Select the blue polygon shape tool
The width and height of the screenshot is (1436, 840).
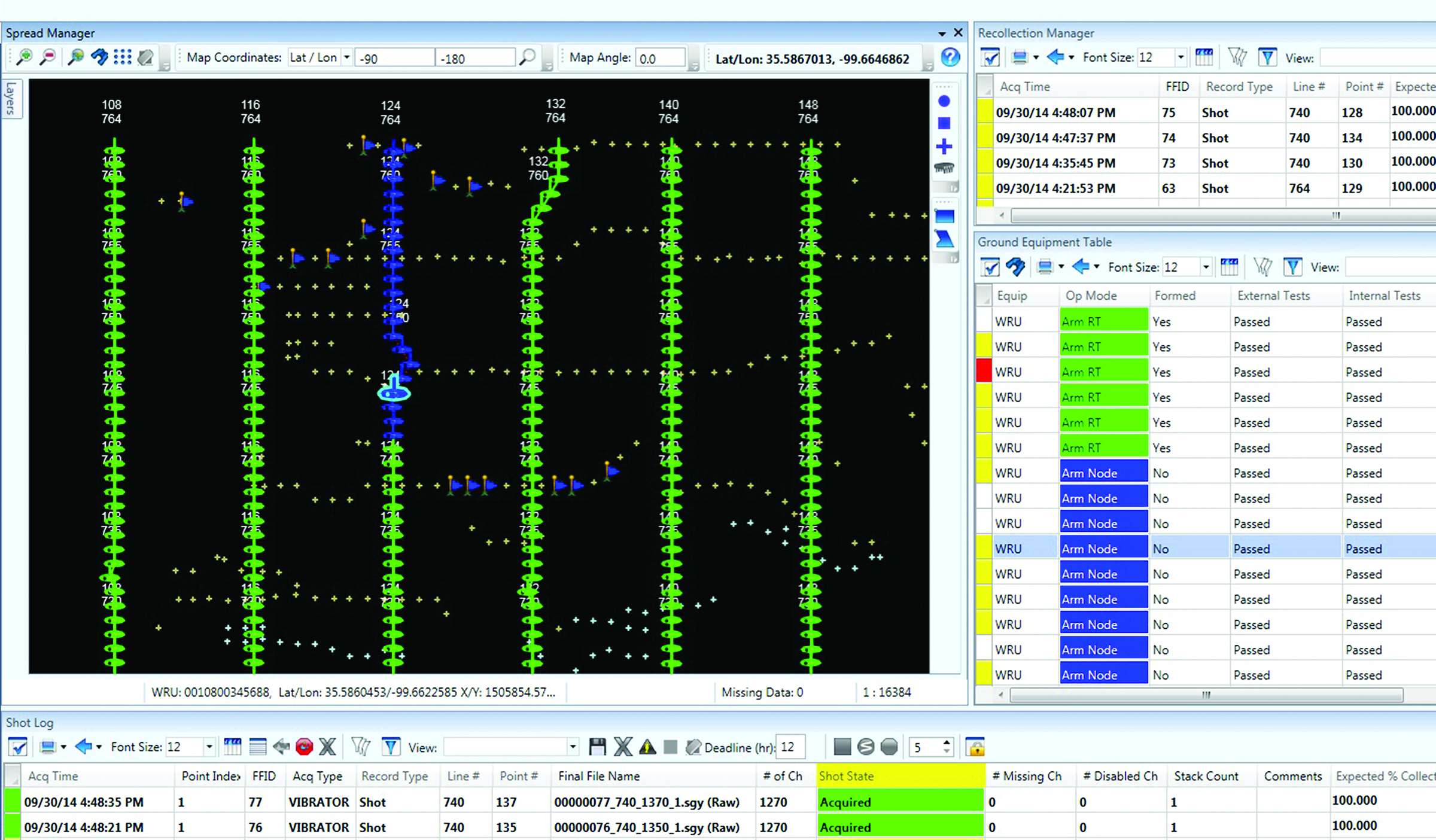tap(944, 239)
